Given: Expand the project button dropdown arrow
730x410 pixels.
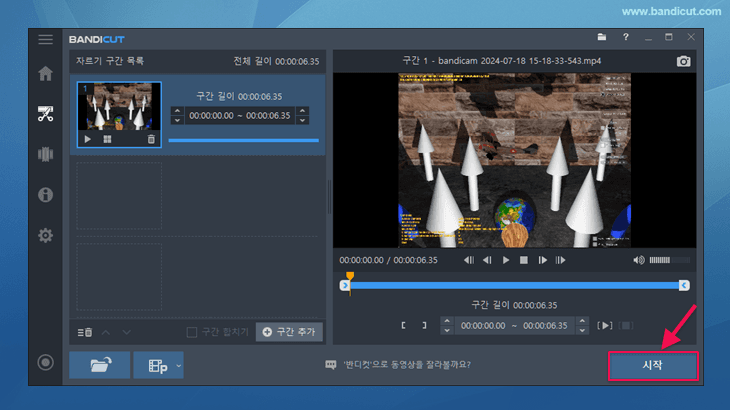Looking at the screenshot, I should 178,365.
